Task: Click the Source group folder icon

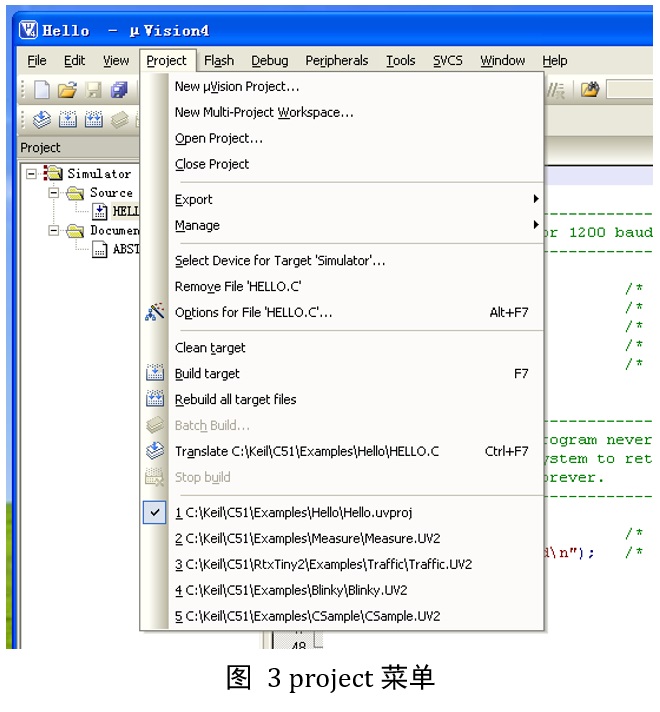Action: [75, 193]
